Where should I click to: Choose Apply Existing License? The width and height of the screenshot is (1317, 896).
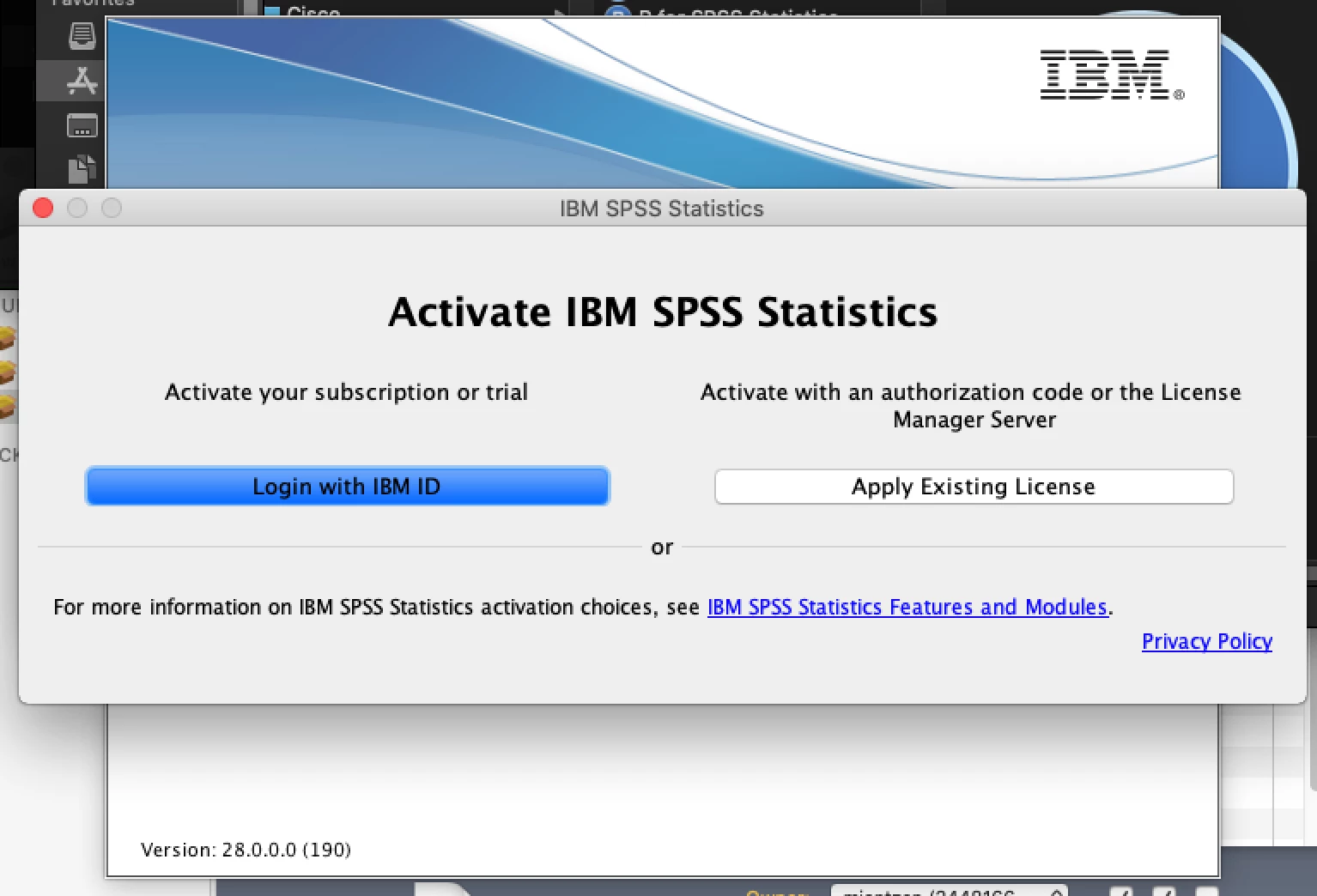(x=974, y=487)
